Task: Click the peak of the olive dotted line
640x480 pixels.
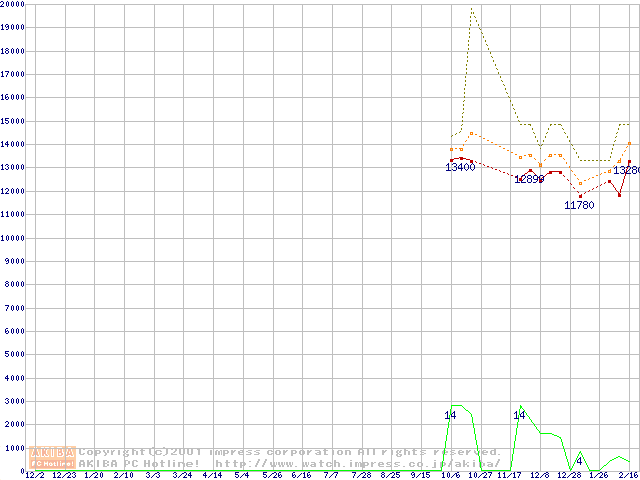Action: point(471,9)
